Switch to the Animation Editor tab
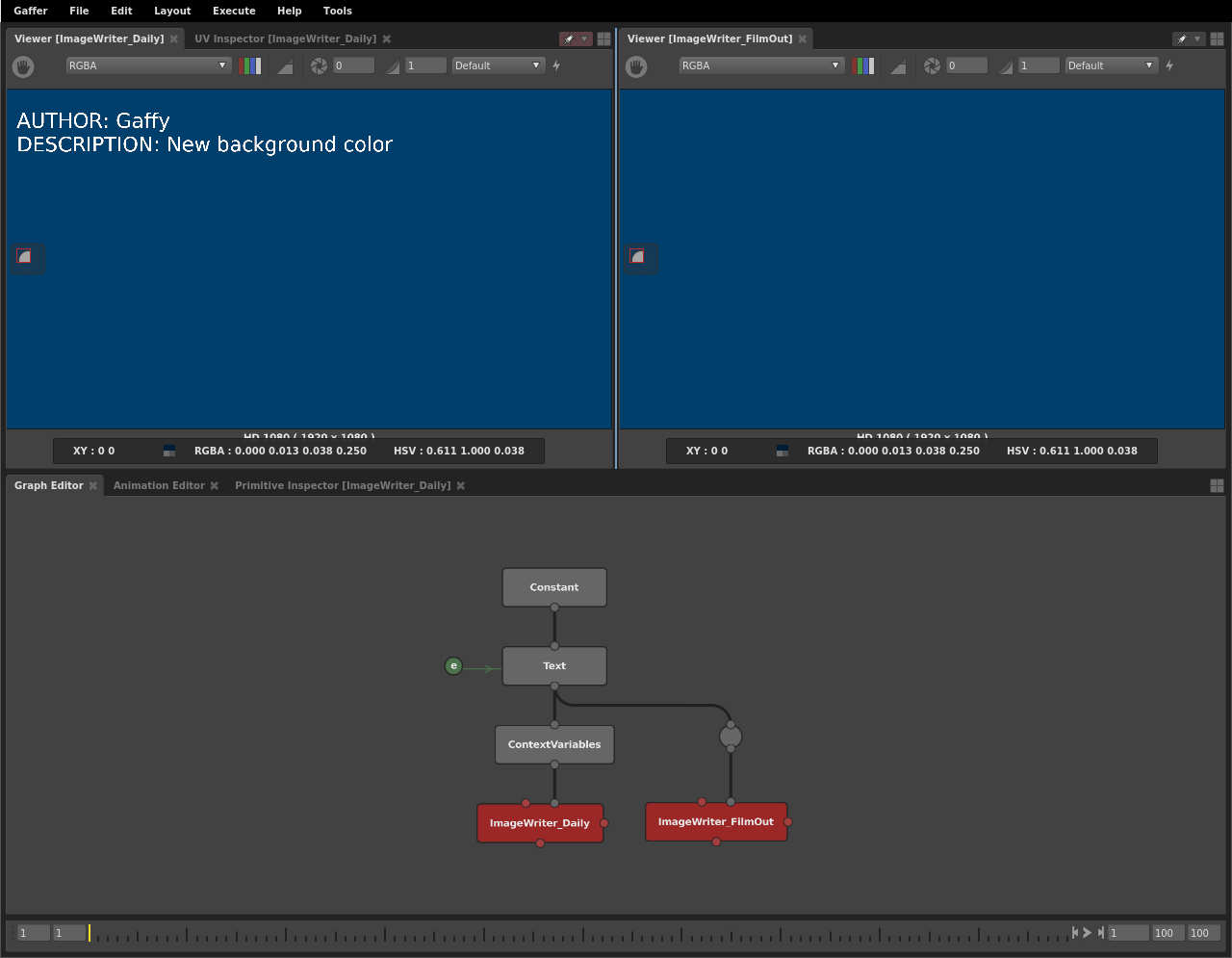 [x=159, y=486]
